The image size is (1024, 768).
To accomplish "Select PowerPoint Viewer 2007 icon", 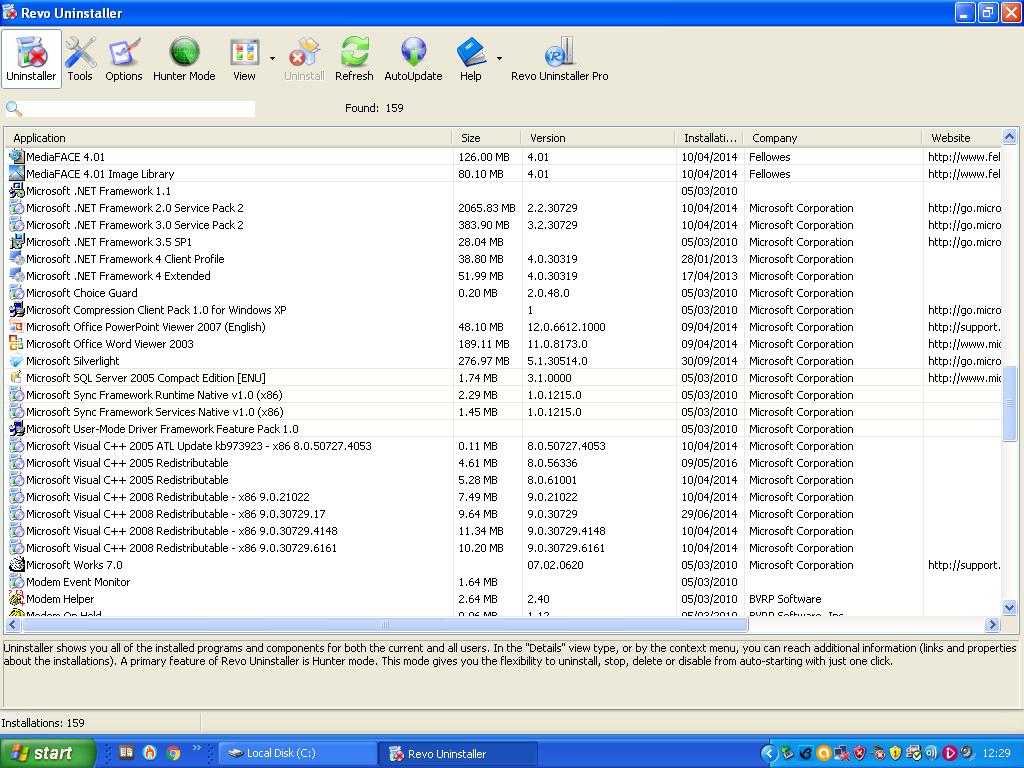I will [x=16, y=327].
